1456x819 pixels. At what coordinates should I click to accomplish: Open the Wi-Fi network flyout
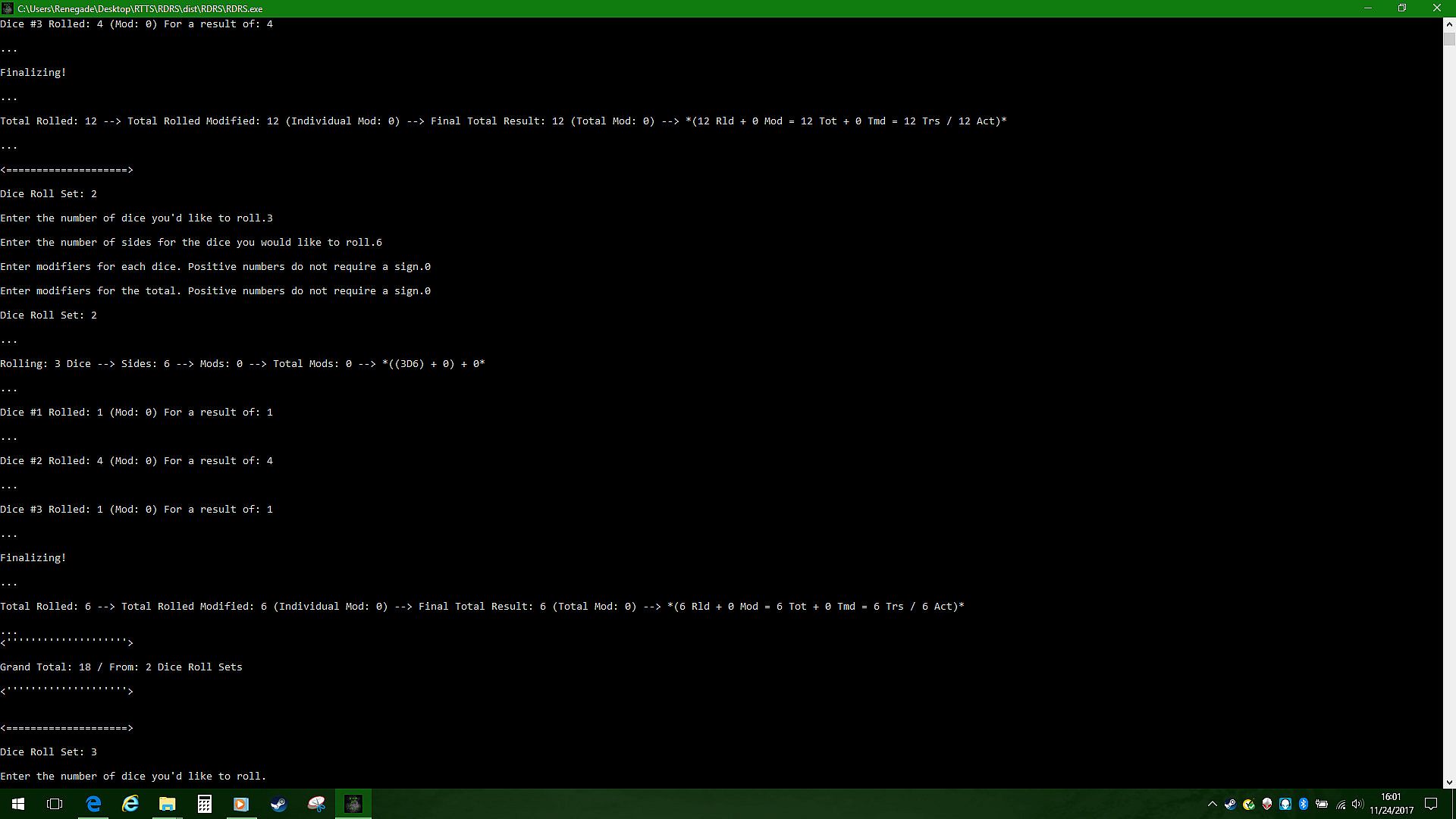coord(1341,804)
